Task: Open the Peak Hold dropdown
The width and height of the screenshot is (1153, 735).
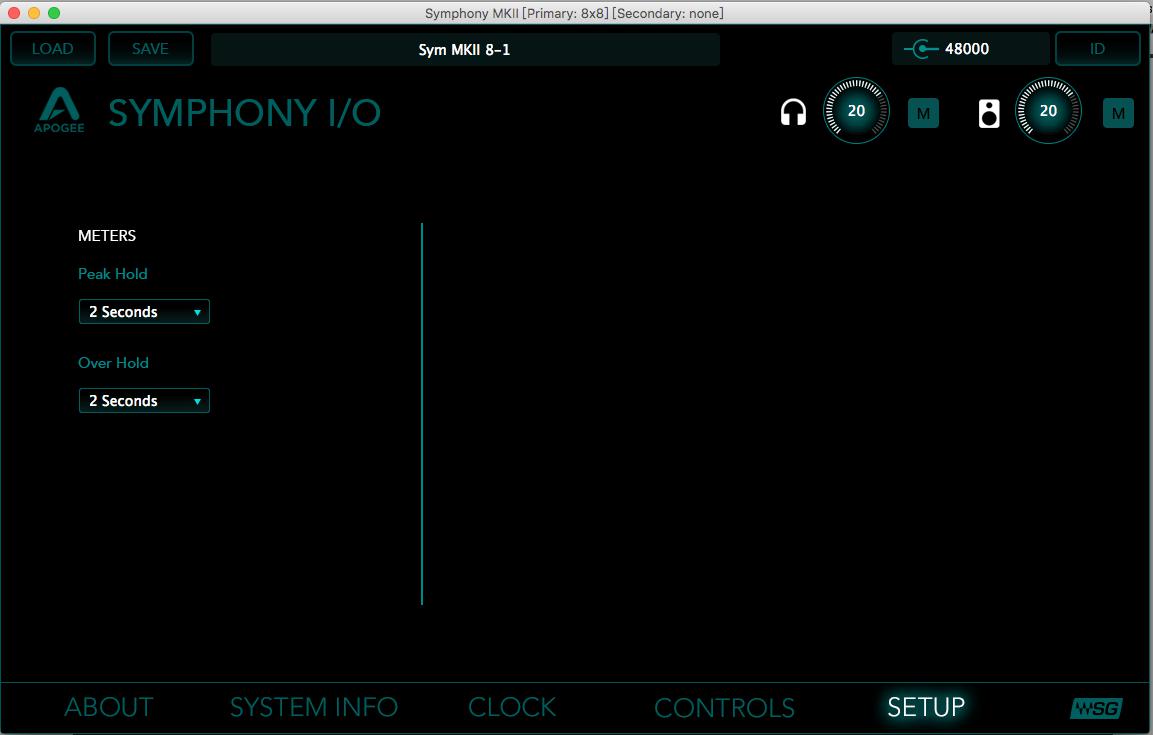Action: [x=144, y=312]
